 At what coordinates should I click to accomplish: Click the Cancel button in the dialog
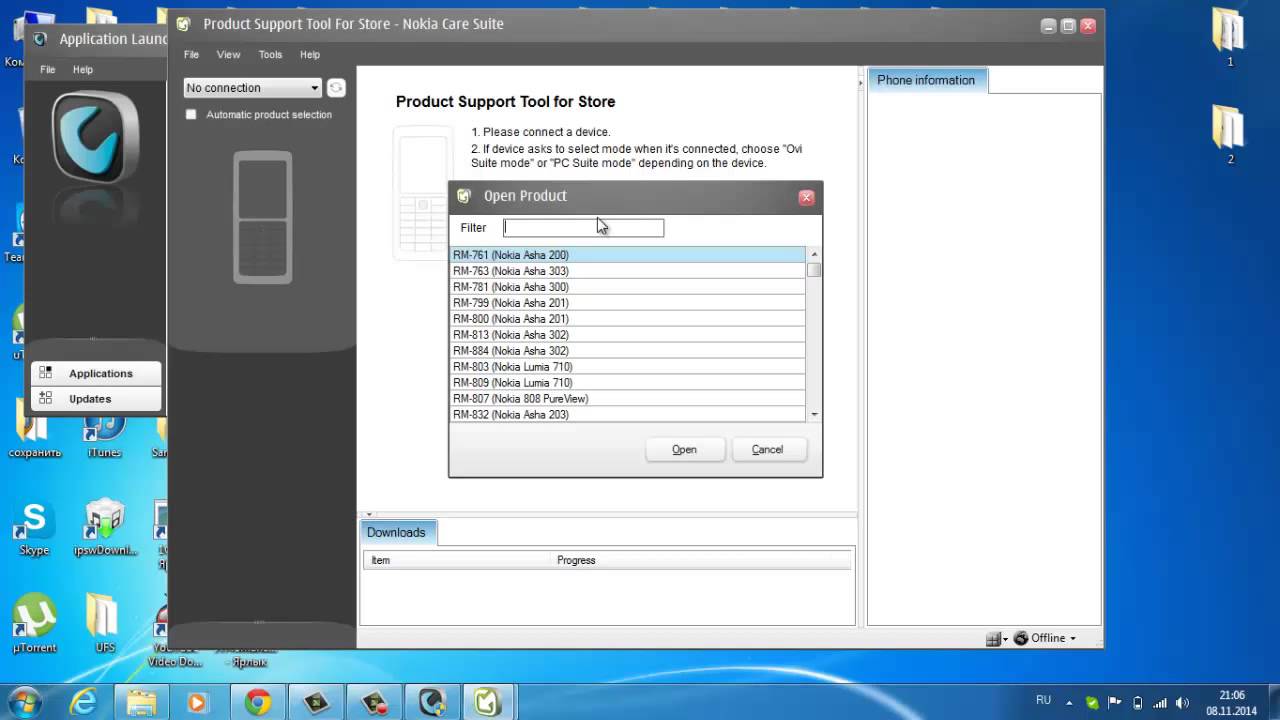pos(767,450)
